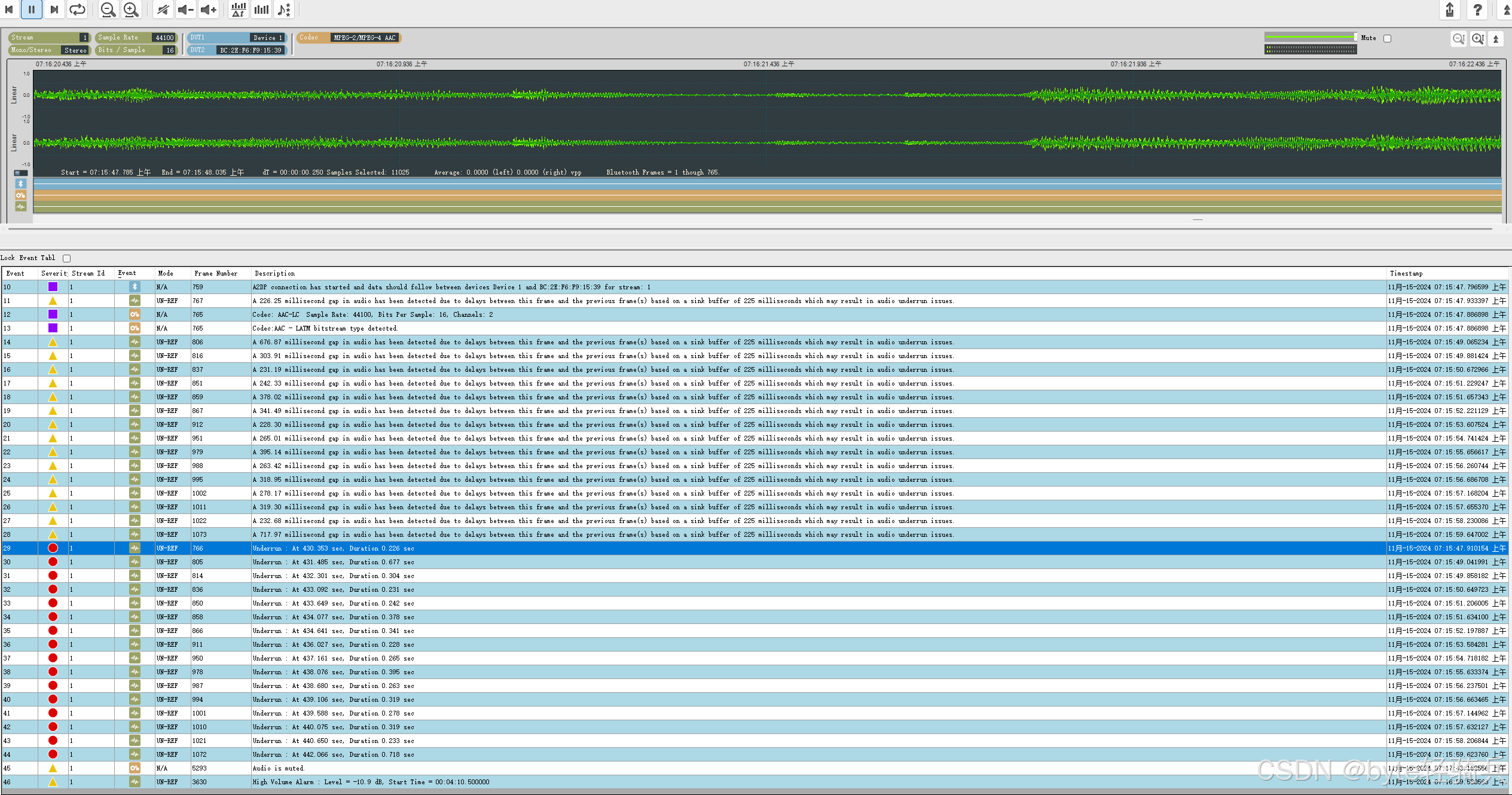Viewport: 1512px width, 795px height.
Task: Toggle the codec gears row icon
Action: (x=21, y=195)
